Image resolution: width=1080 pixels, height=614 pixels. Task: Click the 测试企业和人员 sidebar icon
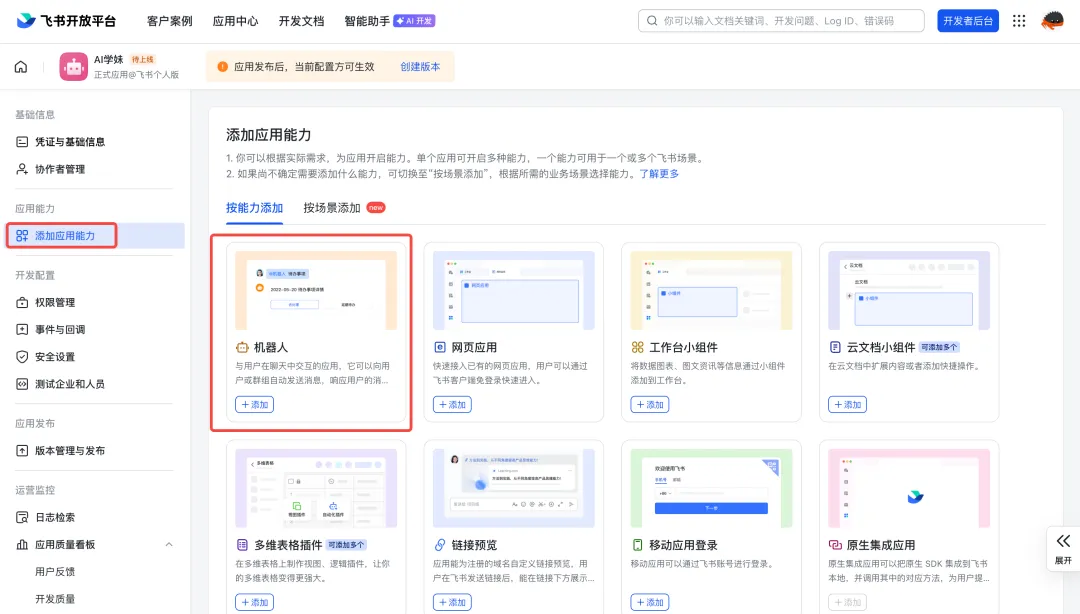(x=22, y=384)
